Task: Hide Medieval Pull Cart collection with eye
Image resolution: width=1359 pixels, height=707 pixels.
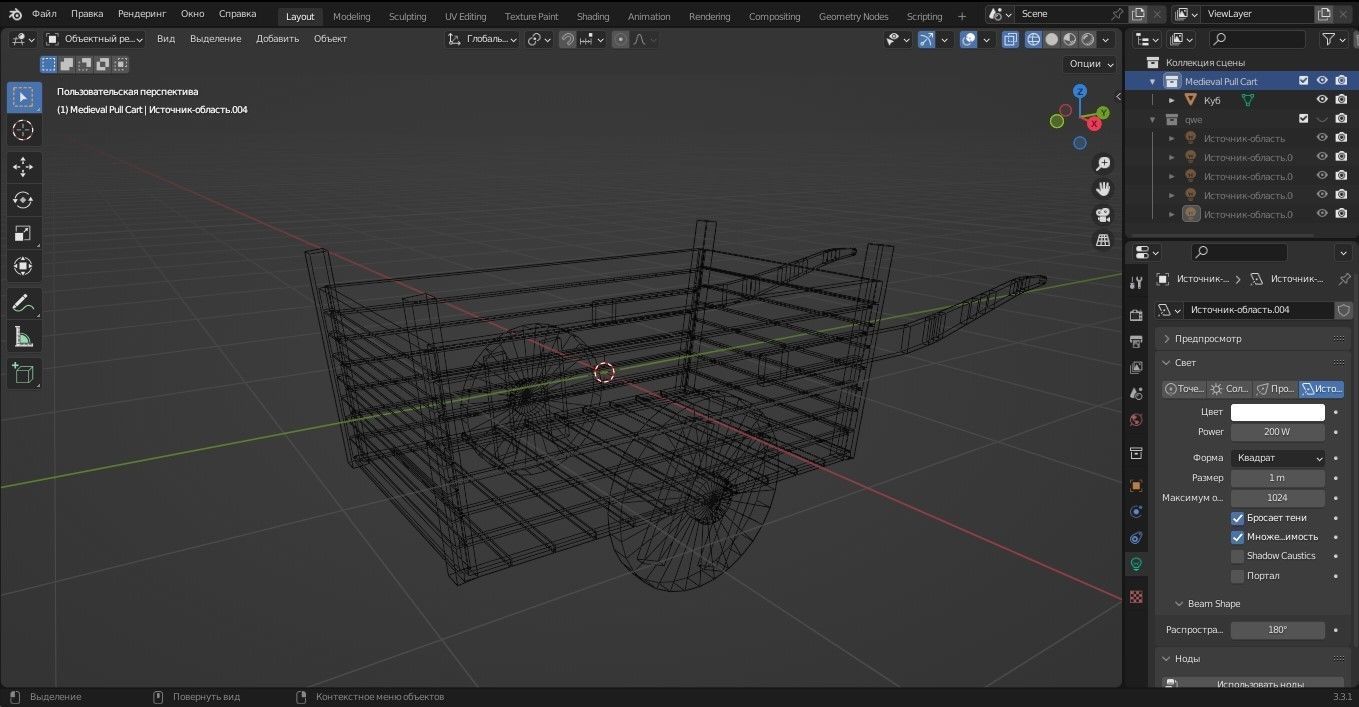Action: pos(1322,81)
